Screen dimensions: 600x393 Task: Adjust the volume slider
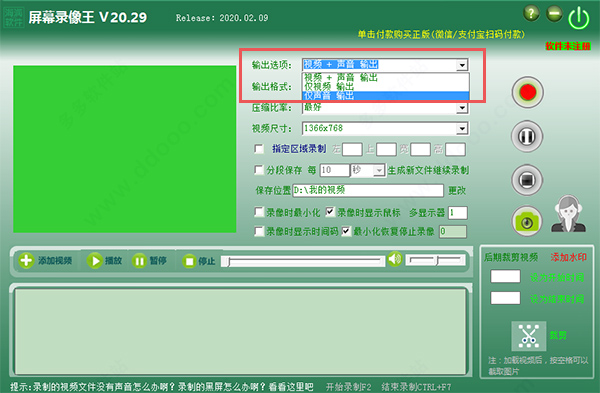pos(435,260)
